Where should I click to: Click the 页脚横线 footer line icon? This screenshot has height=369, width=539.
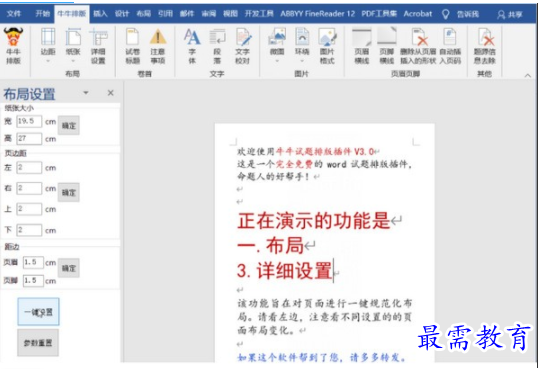[387, 37]
